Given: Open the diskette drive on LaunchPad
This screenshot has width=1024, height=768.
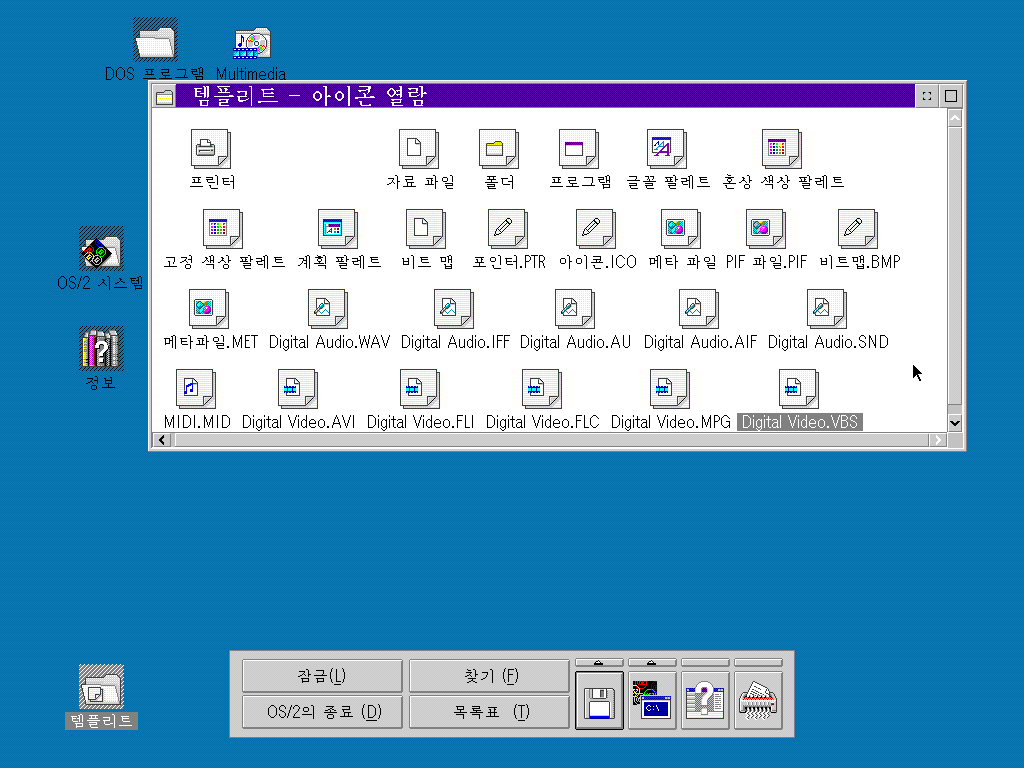Looking at the screenshot, I should (x=600, y=701).
